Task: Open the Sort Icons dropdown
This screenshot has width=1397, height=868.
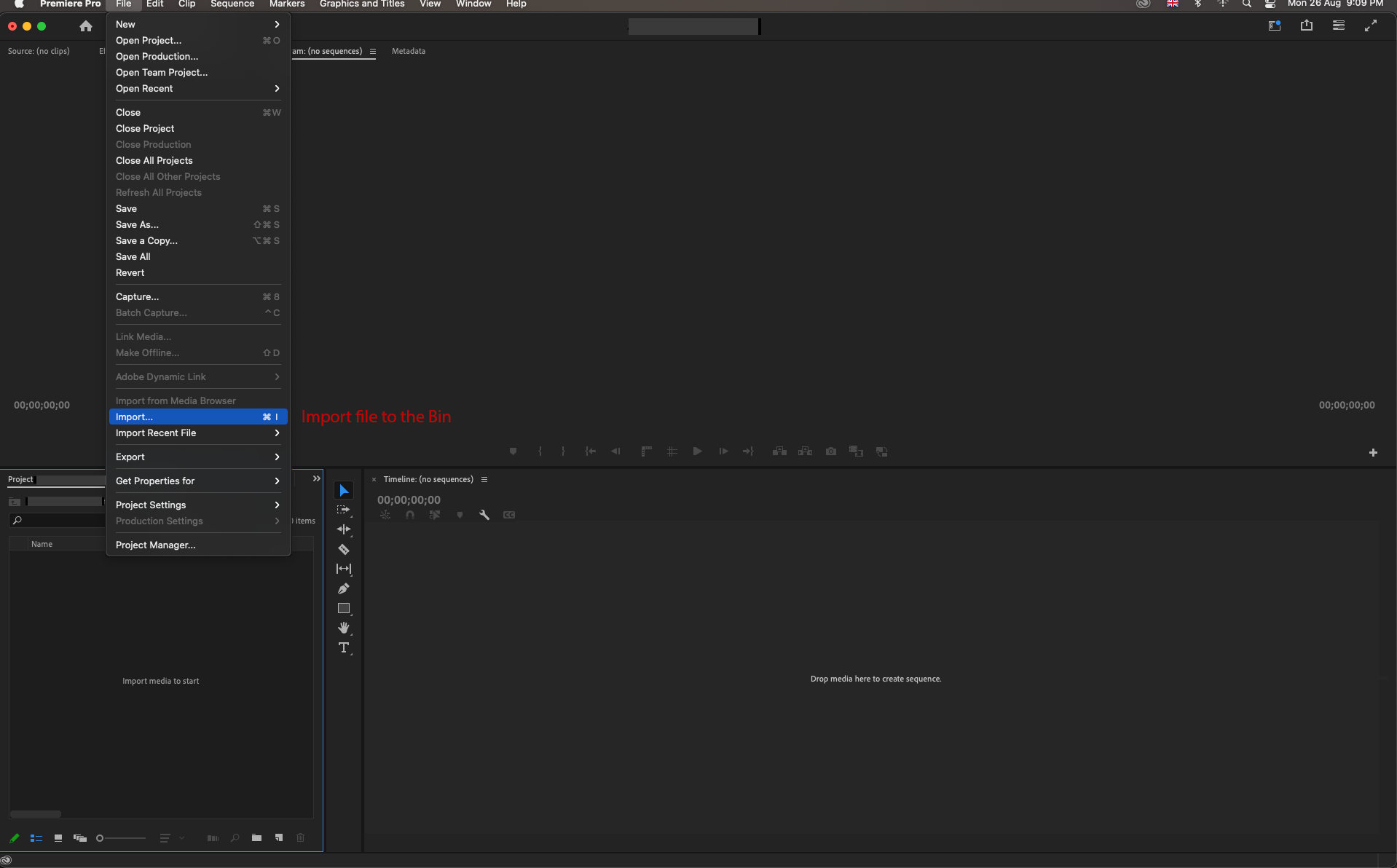Action: (171, 838)
